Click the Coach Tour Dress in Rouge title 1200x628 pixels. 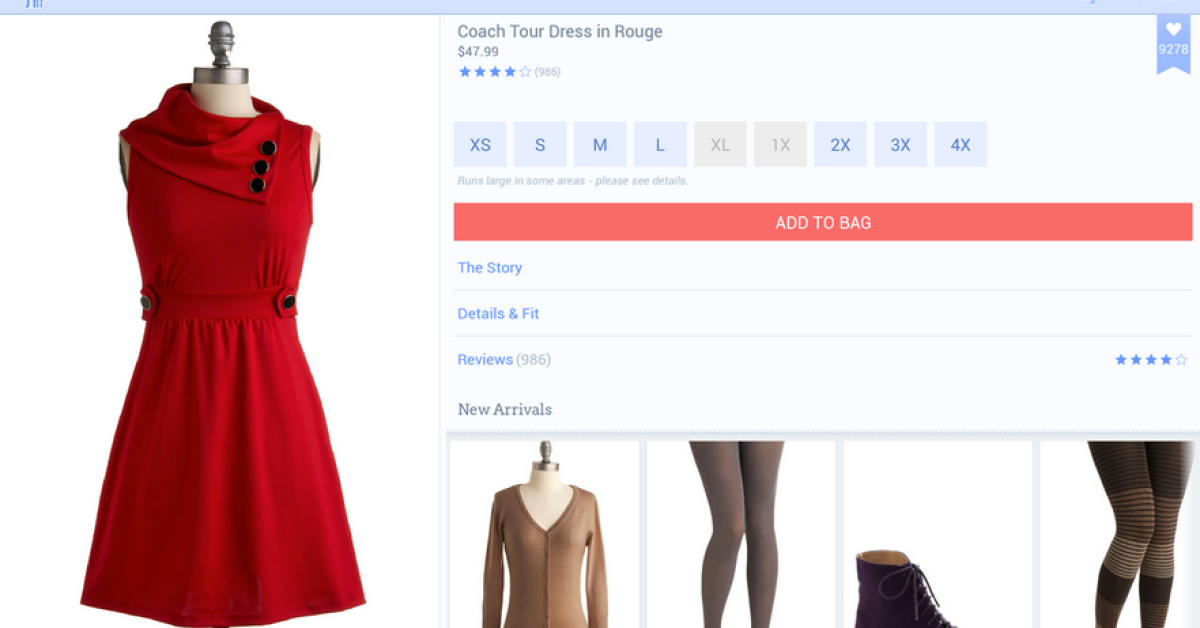pos(560,32)
